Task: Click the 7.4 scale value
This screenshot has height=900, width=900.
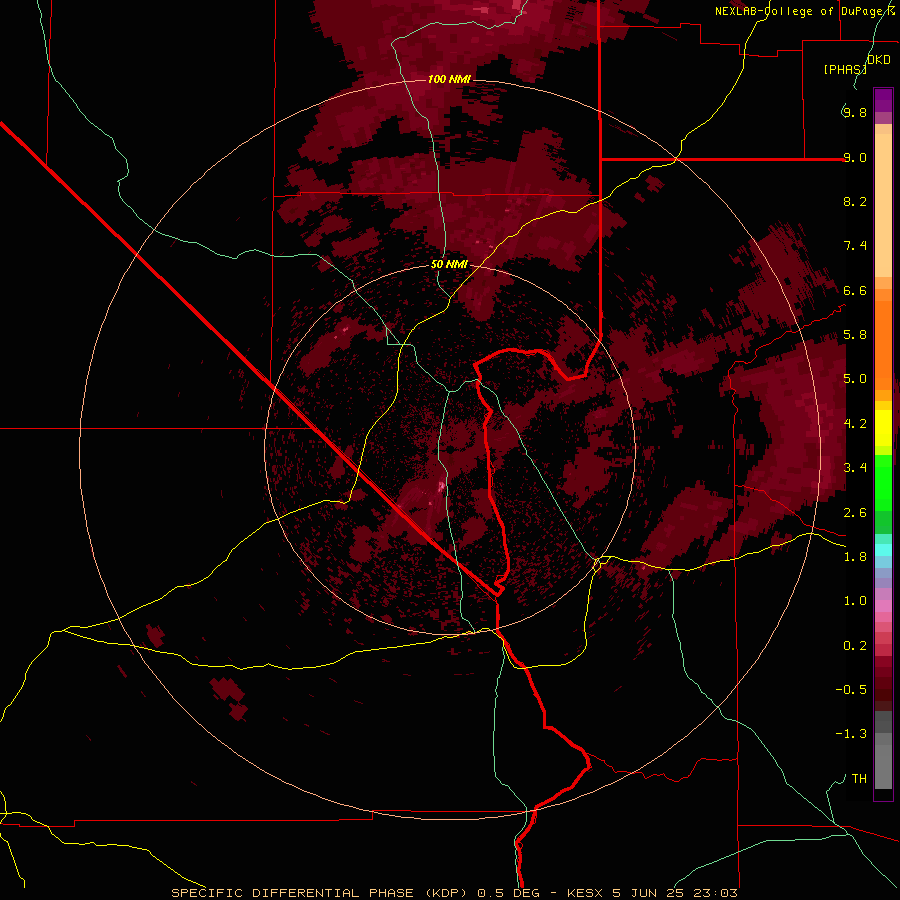Action: [855, 246]
